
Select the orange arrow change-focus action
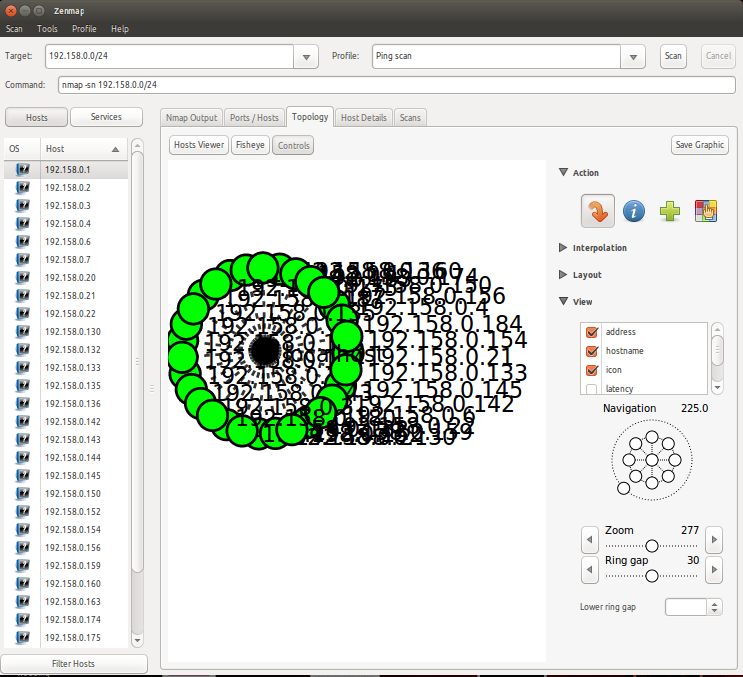tap(598, 211)
